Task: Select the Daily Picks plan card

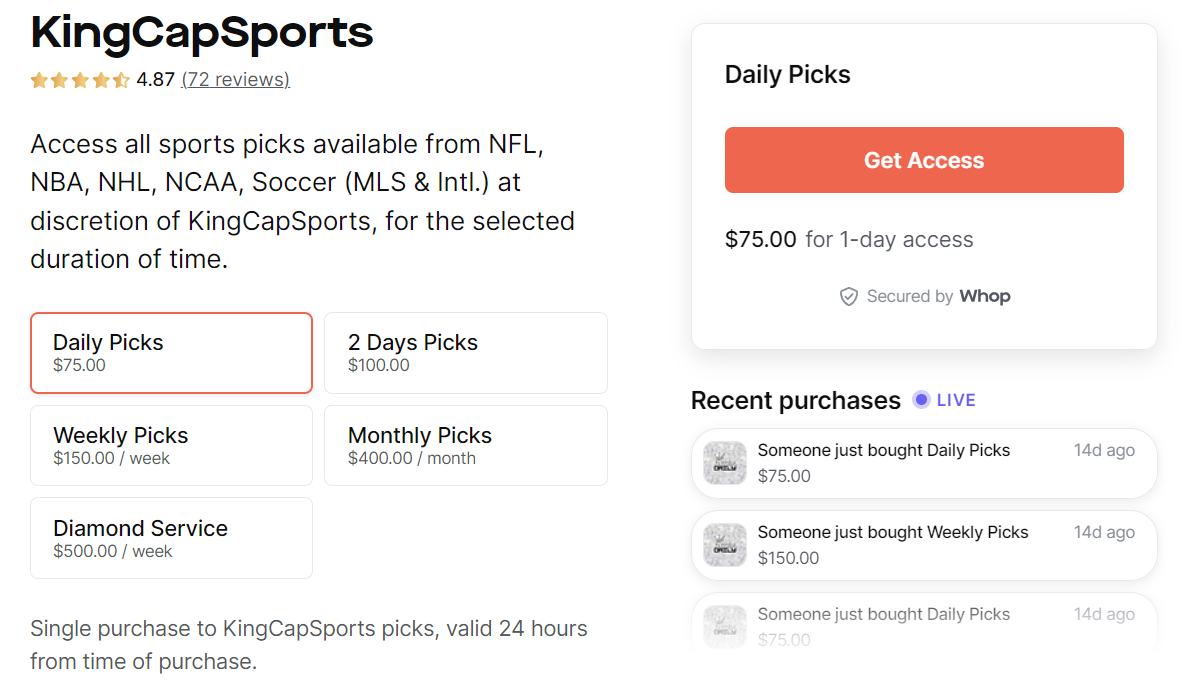Action: [x=171, y=352]
